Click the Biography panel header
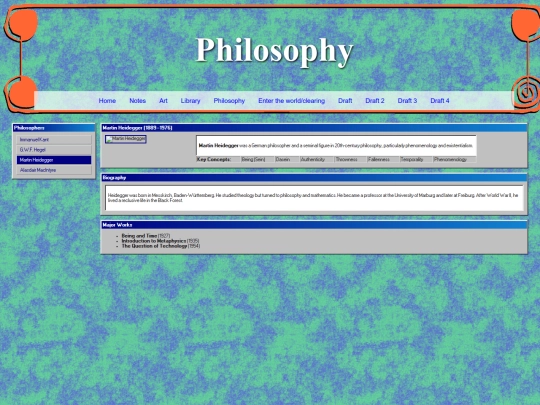 pyautogui.click(x=314, y=178)
